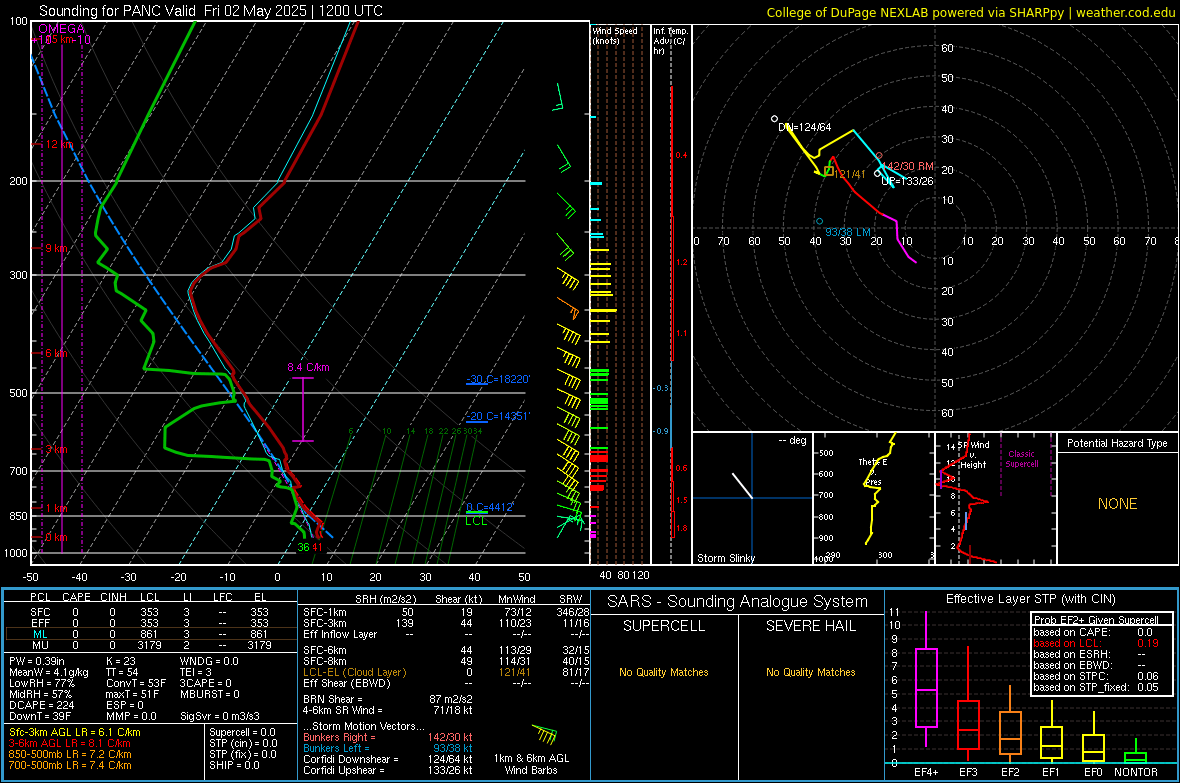Image resolution: width=1180 pixels, height=783 pixels.
Task: Click the red '3-6km AGL LR = 8.1 C/km' line
Action: tap(70, 743)
